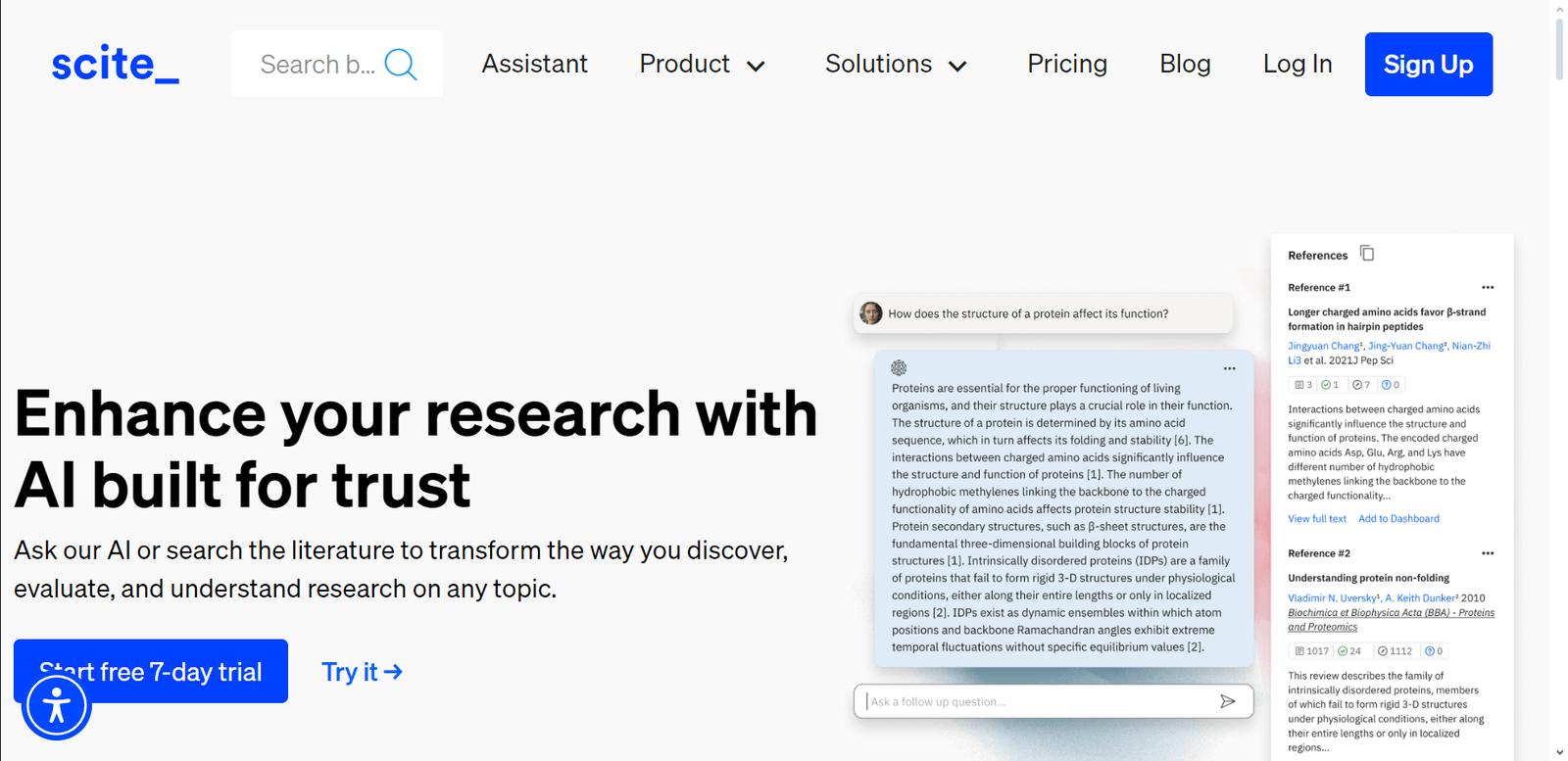Click Log In
This screenshot has width=1568, height=761.
point(1298,64)
